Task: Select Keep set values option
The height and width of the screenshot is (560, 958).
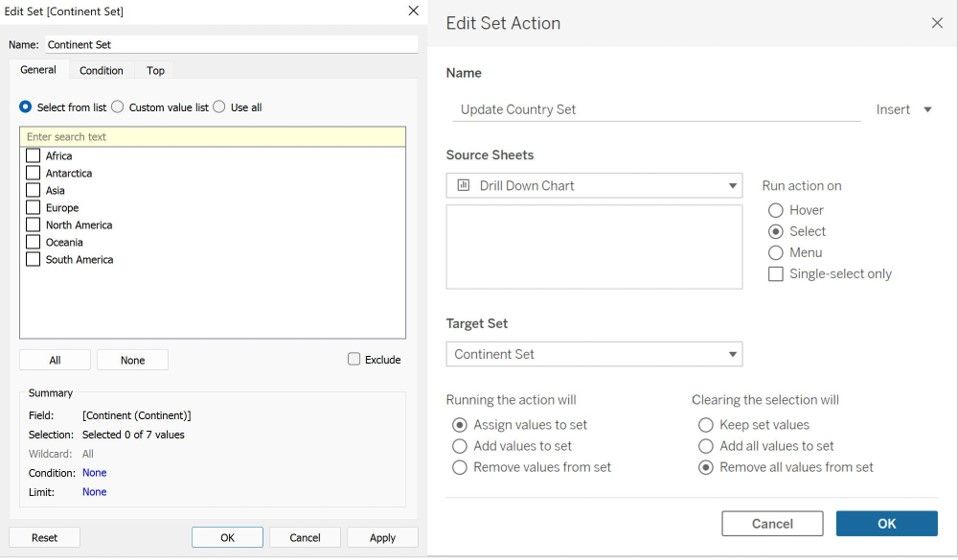Action: pos(706,425)
